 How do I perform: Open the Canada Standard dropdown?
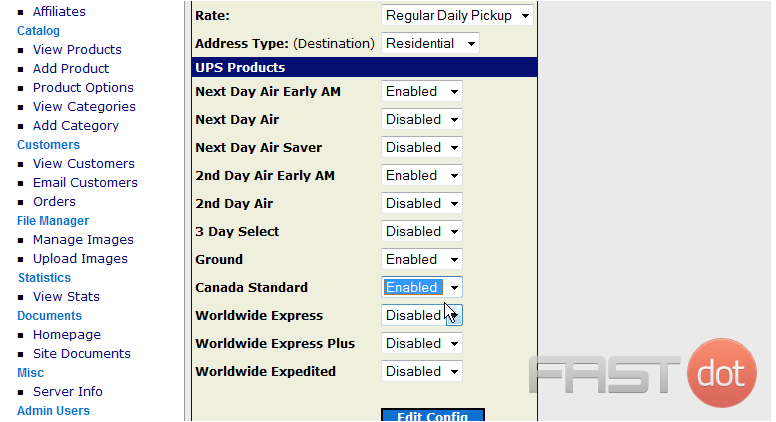click(x=422, y=287)
